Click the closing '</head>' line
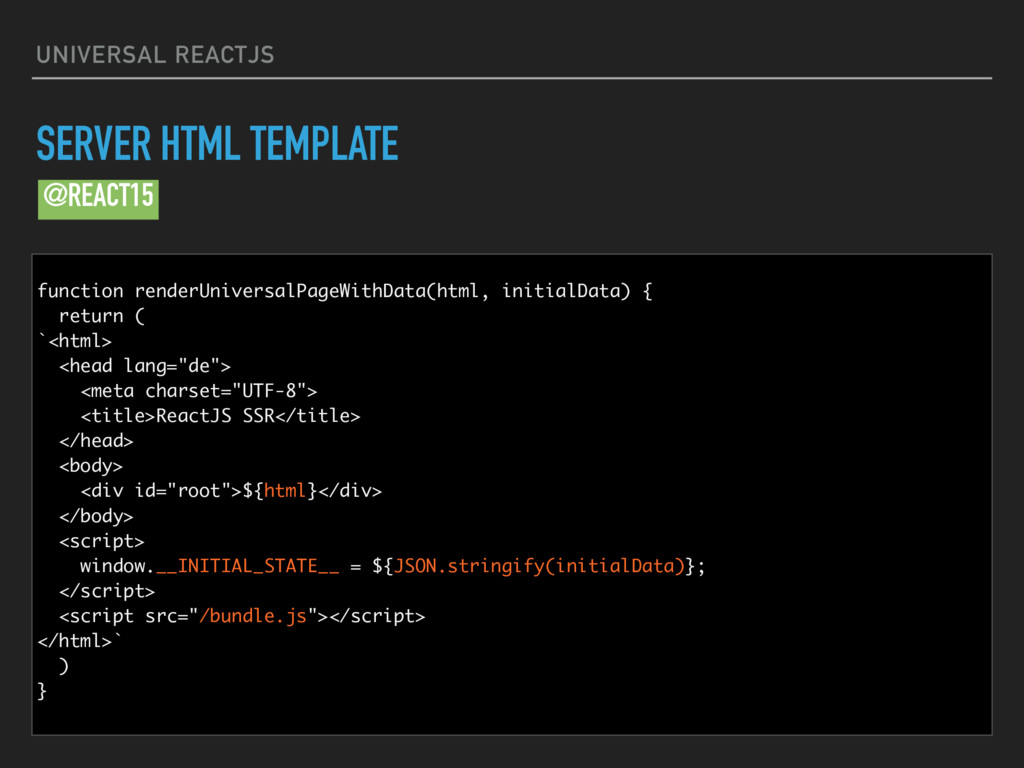1024x768 pixels. point(96,441)
